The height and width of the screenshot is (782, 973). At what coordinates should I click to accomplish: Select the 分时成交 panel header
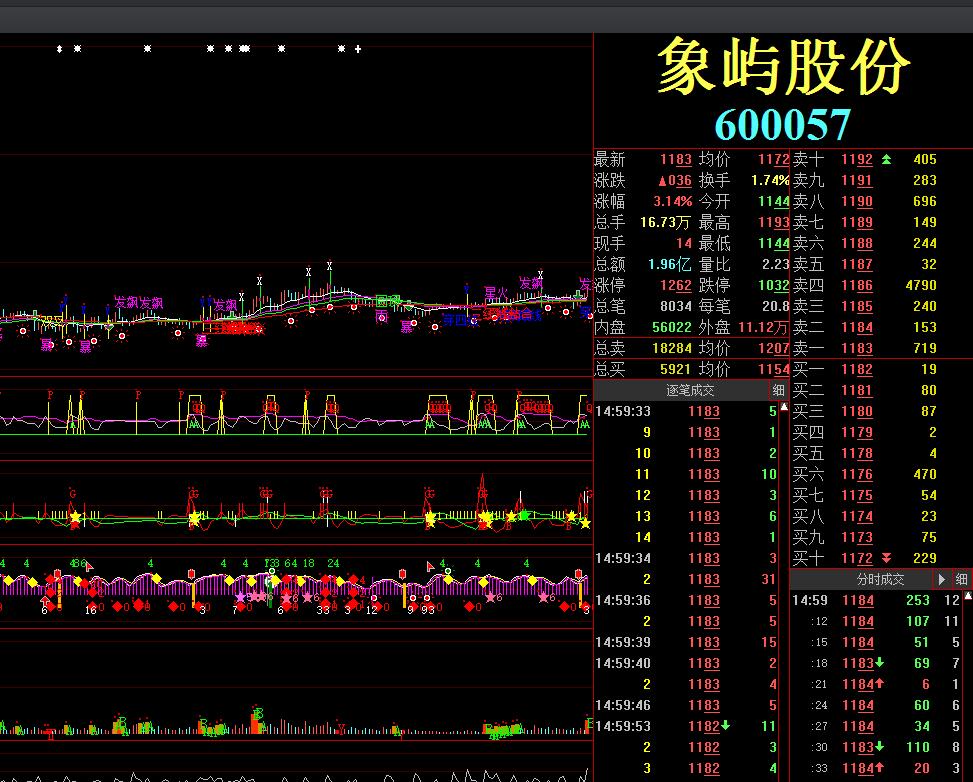pos(880,579)
